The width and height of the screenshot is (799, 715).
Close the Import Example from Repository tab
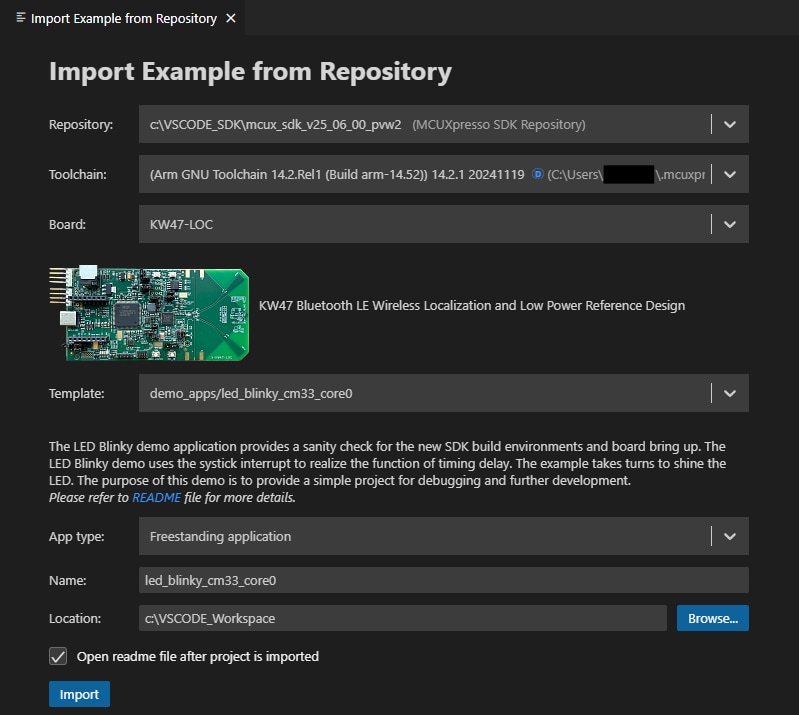[231, 18]
